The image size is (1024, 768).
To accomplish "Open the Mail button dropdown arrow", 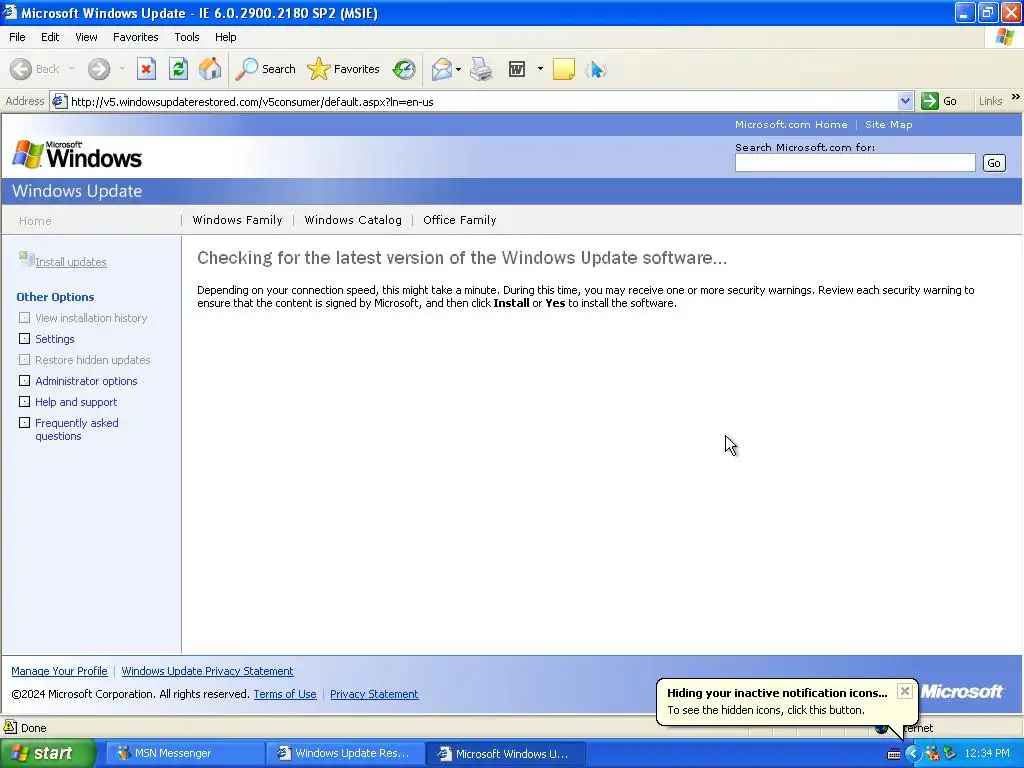I will pyautogui.click(x=458, y=69).
